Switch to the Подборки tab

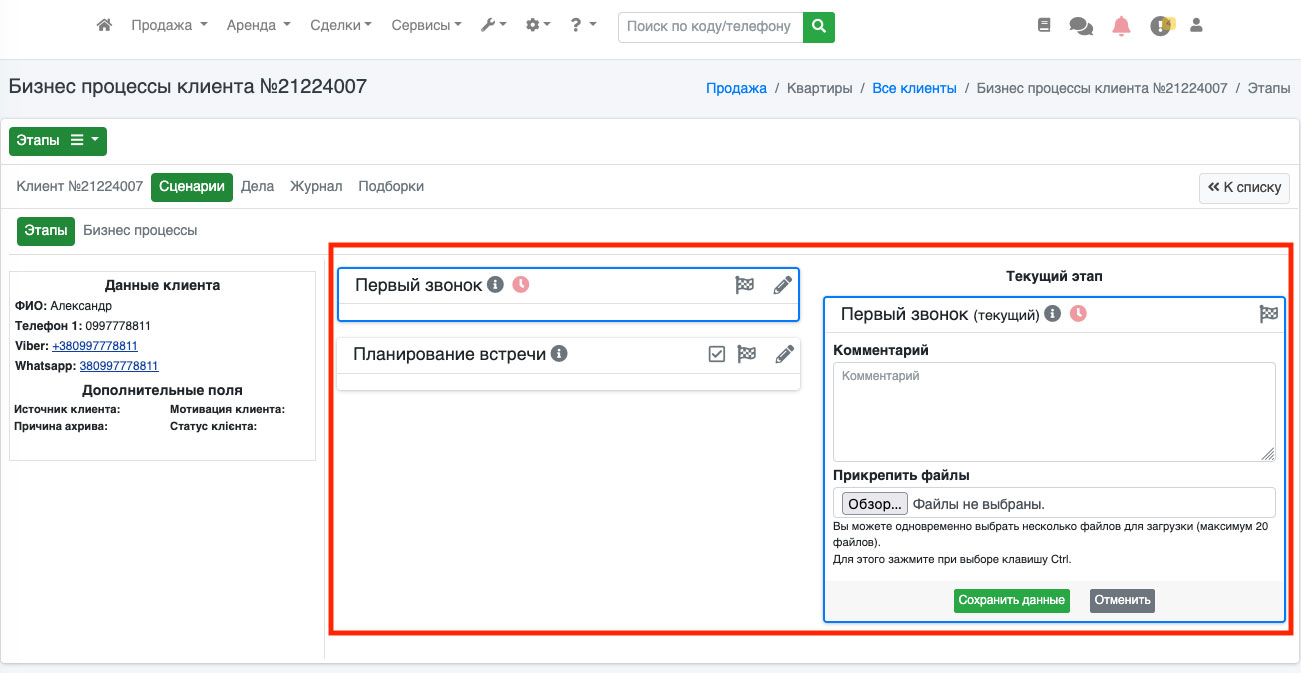[x=391, y=187]
